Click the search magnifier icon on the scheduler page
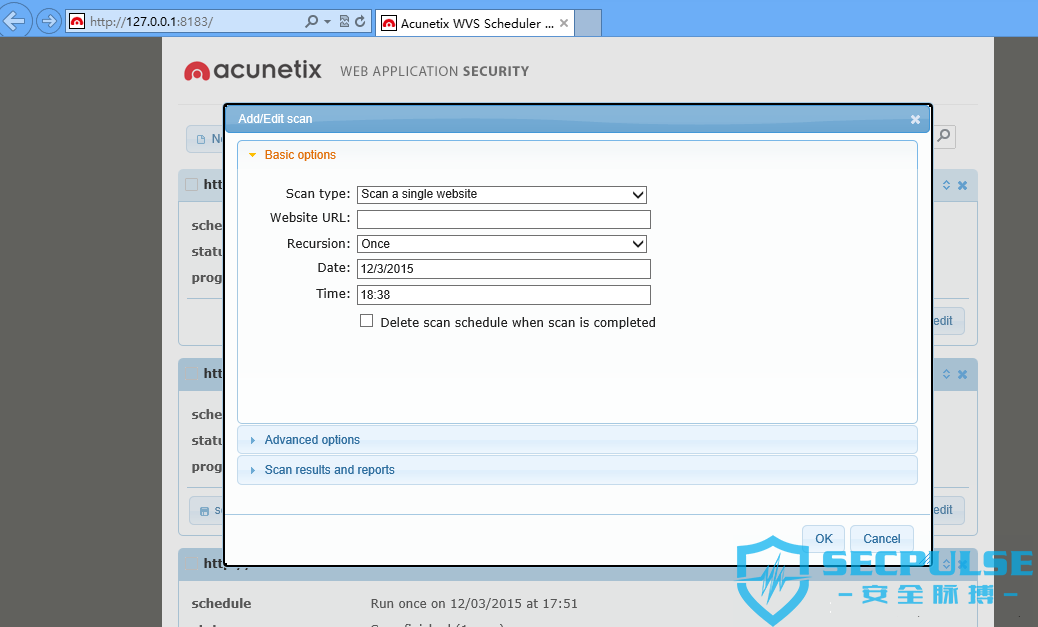The image size is (1038, 627). click(944, 136)
